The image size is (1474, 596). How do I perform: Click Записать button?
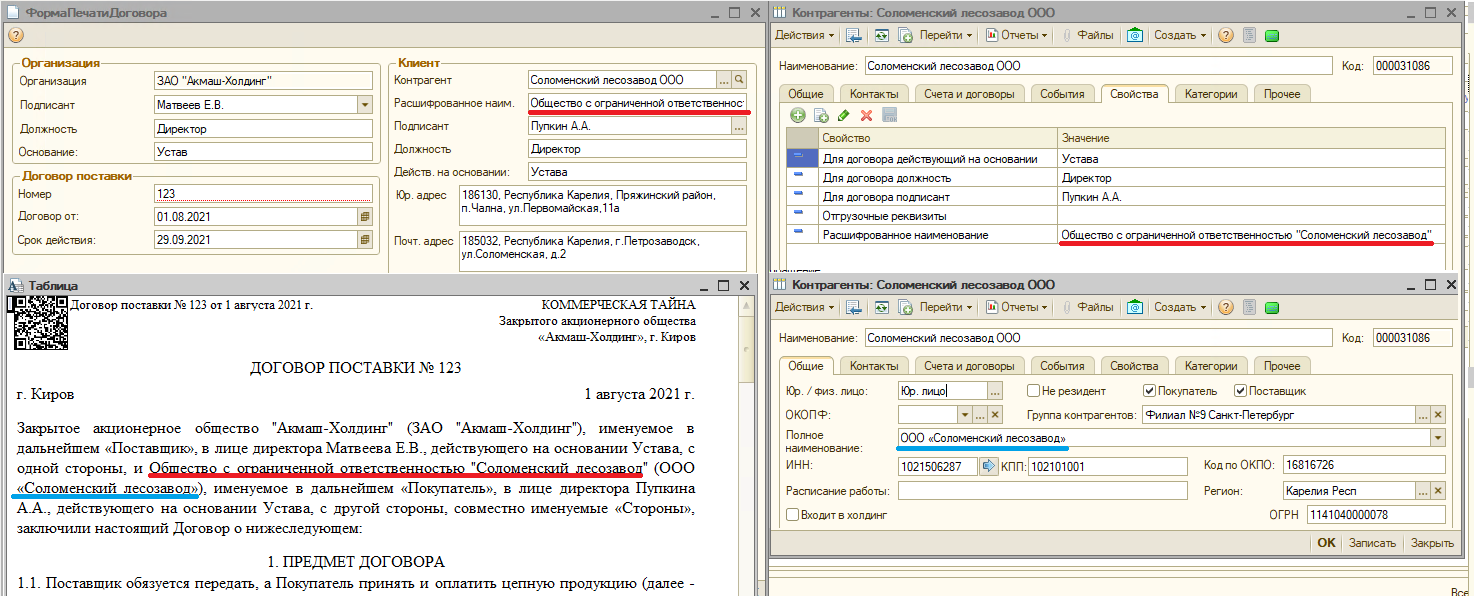[1372, 543]
